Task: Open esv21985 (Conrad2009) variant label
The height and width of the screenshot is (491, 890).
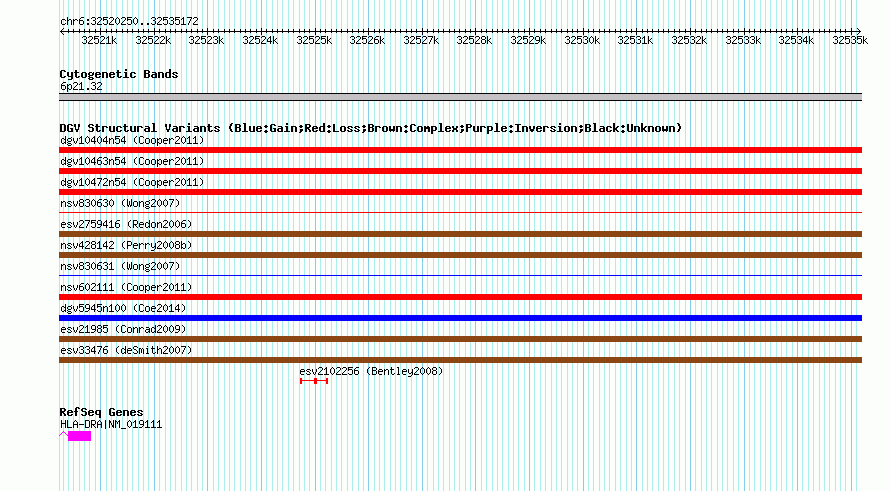Action: tap(123, 329)
